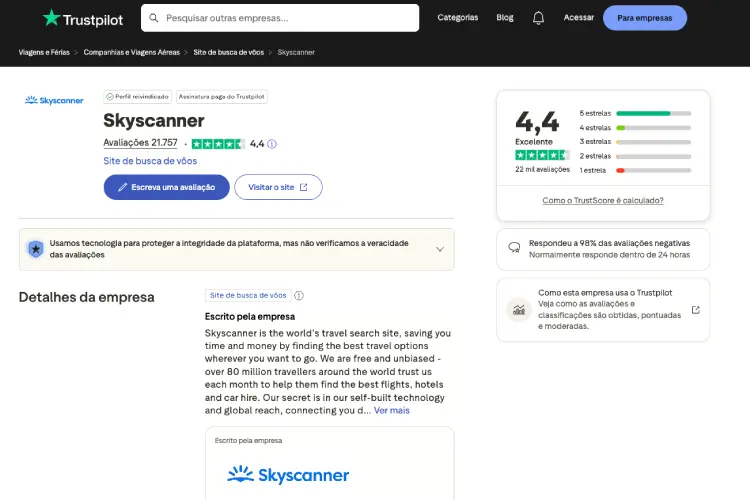Open Avaliações 21.757 link
The width and height of the screenshot is (750, 500).
[x=140, y=143]
